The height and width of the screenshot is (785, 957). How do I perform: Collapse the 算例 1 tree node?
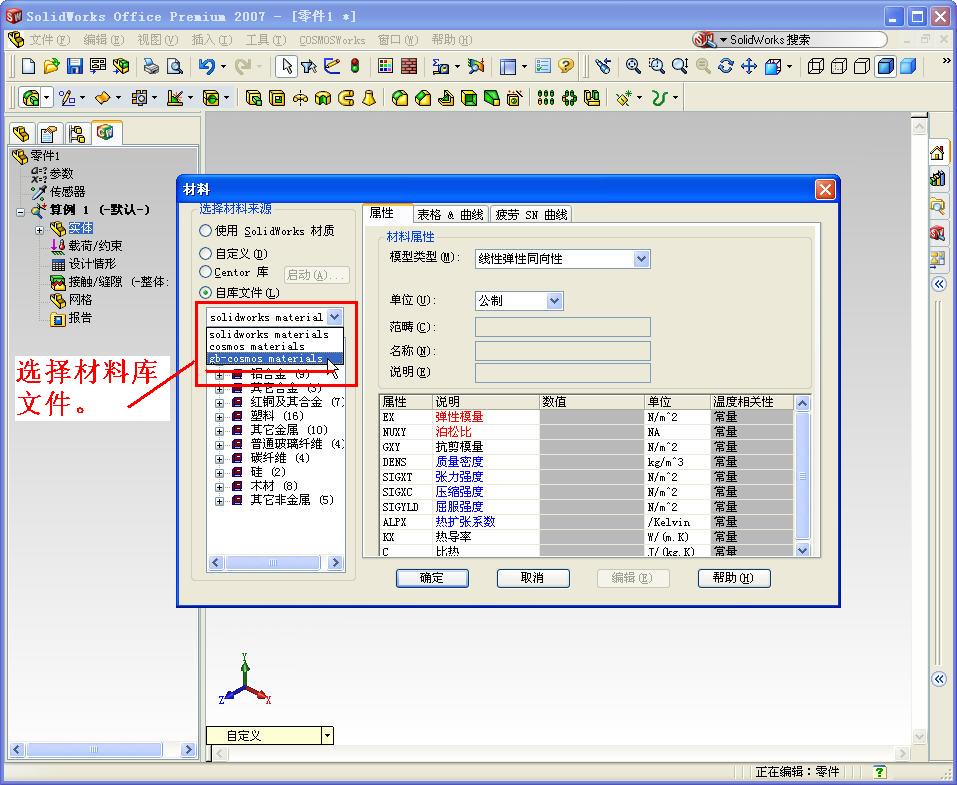pos(20,212)
